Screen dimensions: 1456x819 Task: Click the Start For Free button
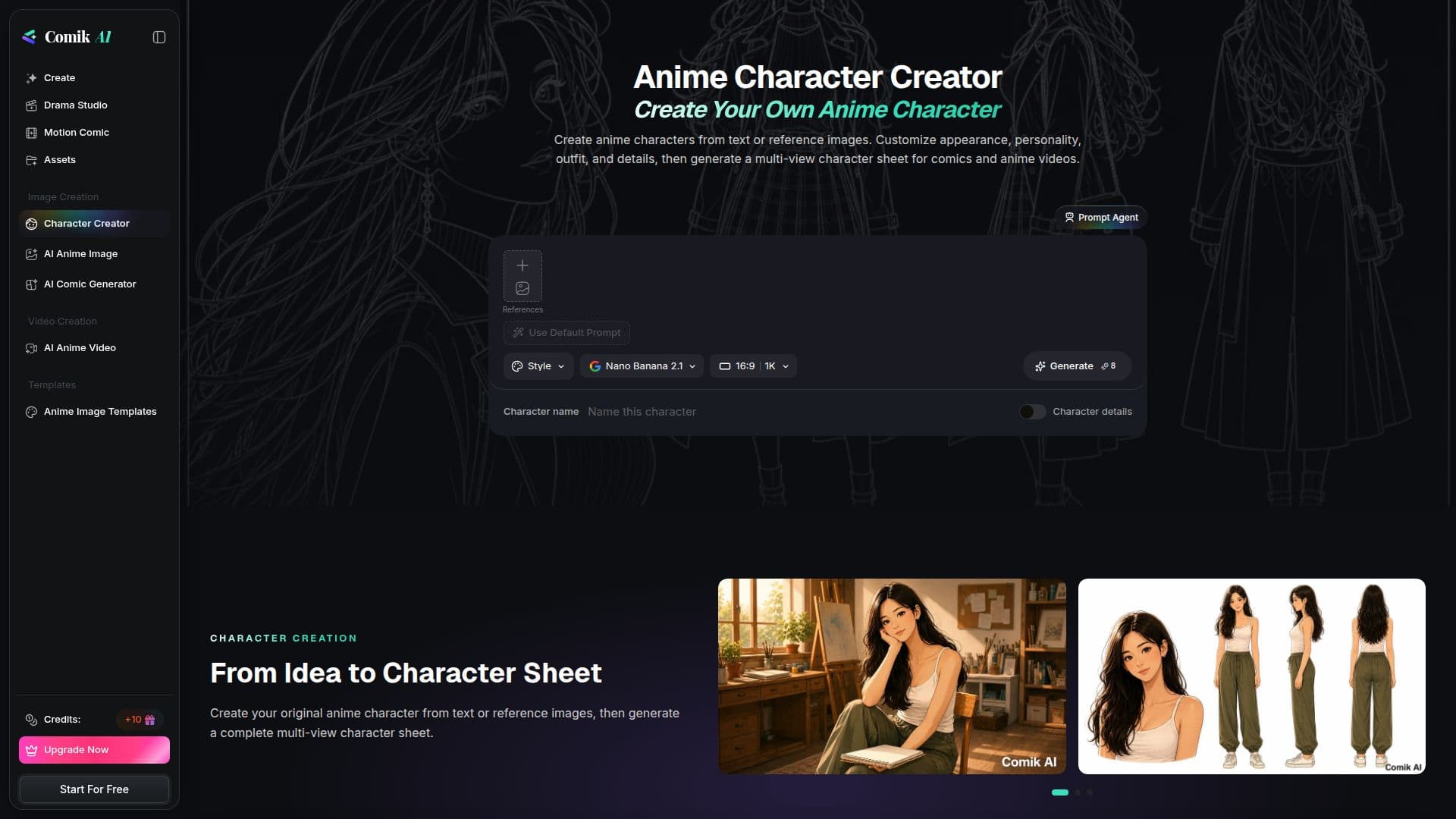point(94,789)
